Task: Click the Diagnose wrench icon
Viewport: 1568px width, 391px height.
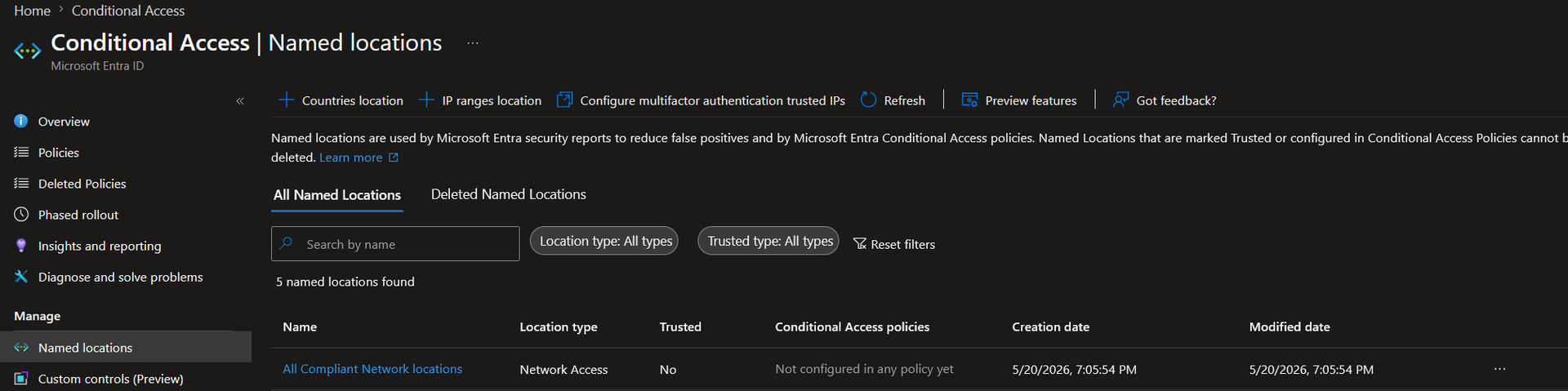Action: click(x=21, y=276)
